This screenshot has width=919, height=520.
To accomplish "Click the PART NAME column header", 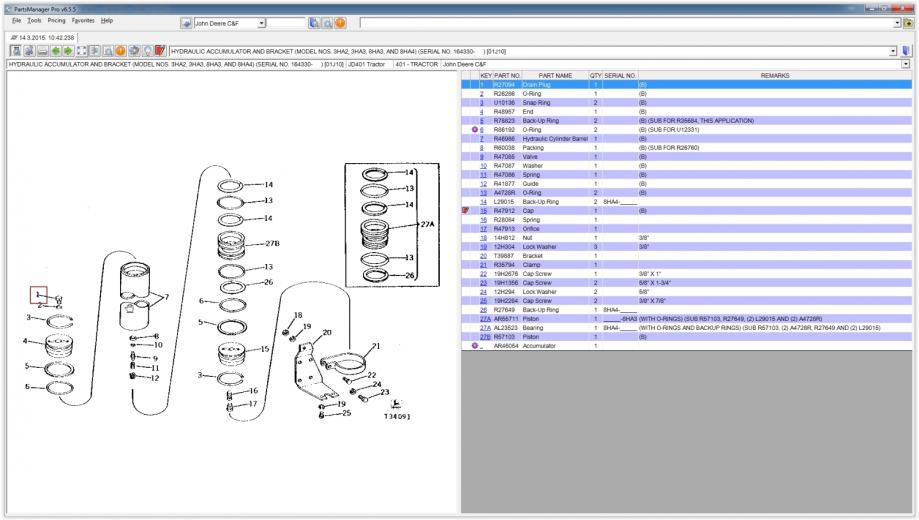I will [555, 75].
